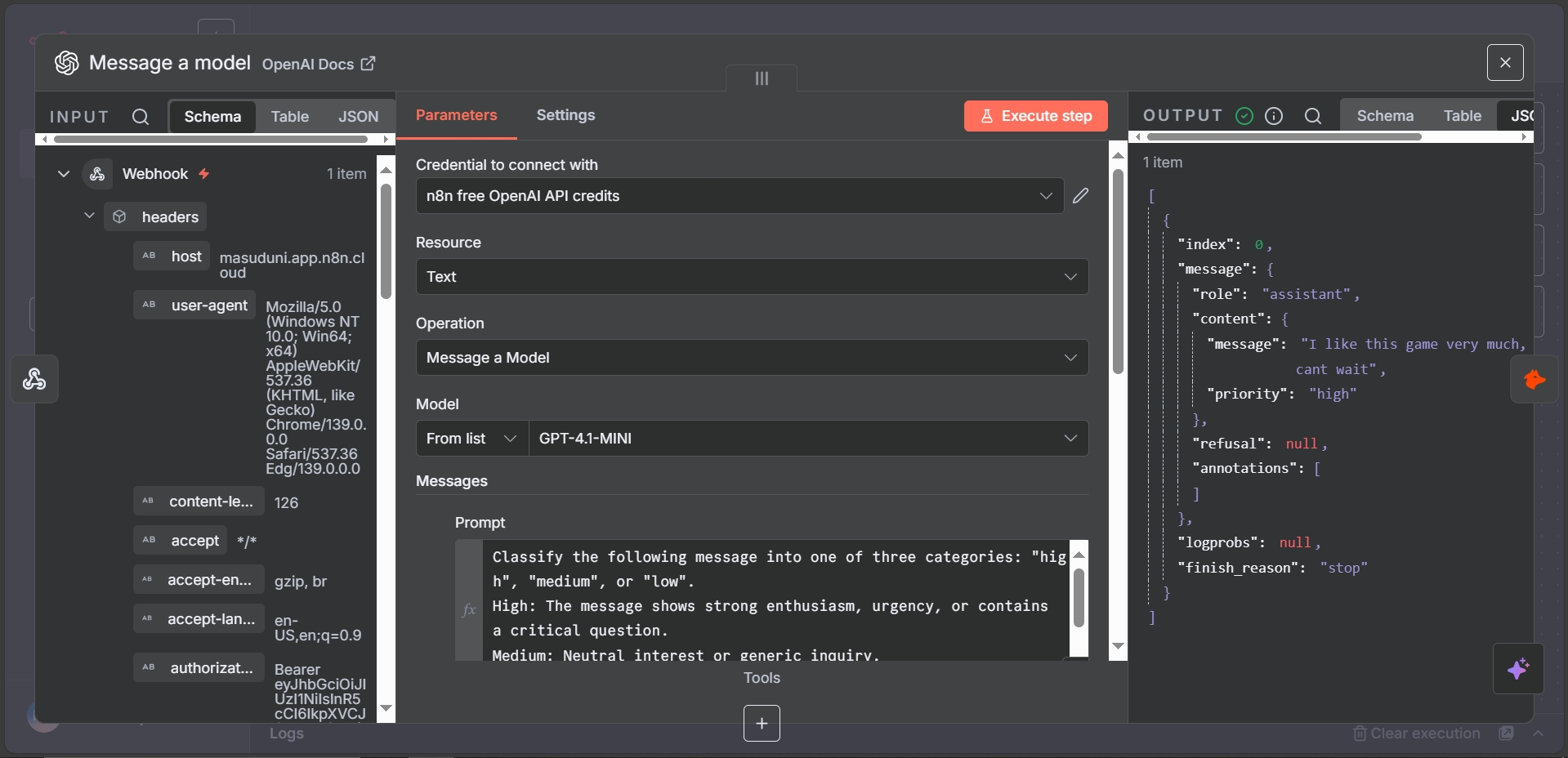Switch output view to Table
1568x758 pixels.
[x=1462, y=116]
